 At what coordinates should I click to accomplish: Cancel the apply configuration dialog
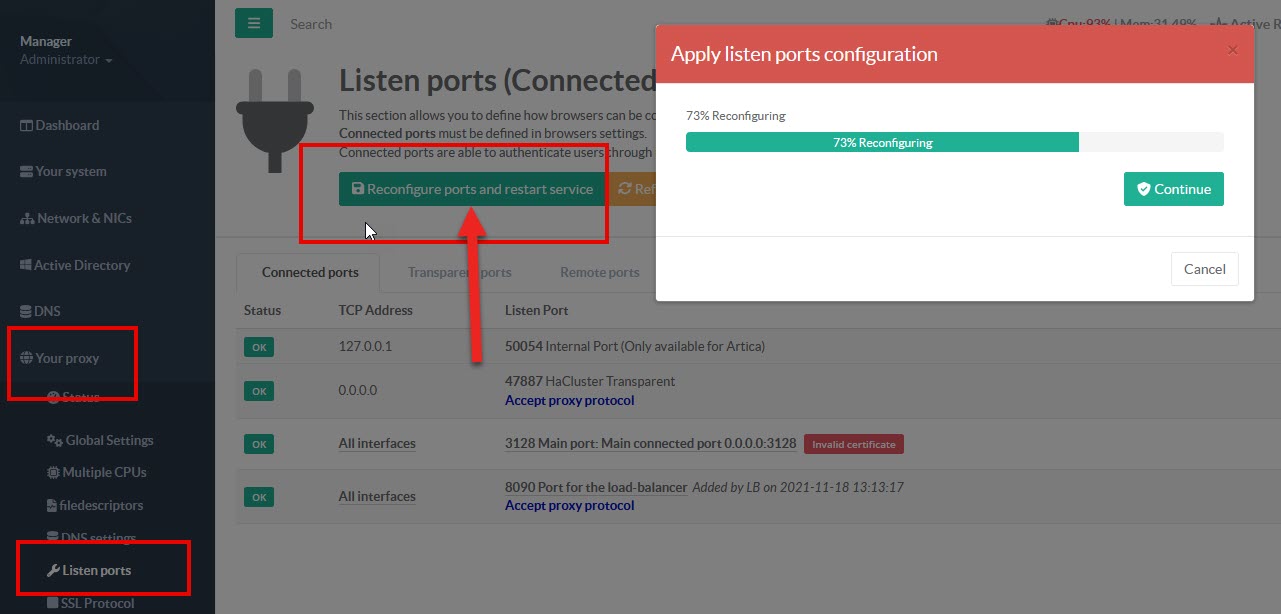[x=1204, y=269]
